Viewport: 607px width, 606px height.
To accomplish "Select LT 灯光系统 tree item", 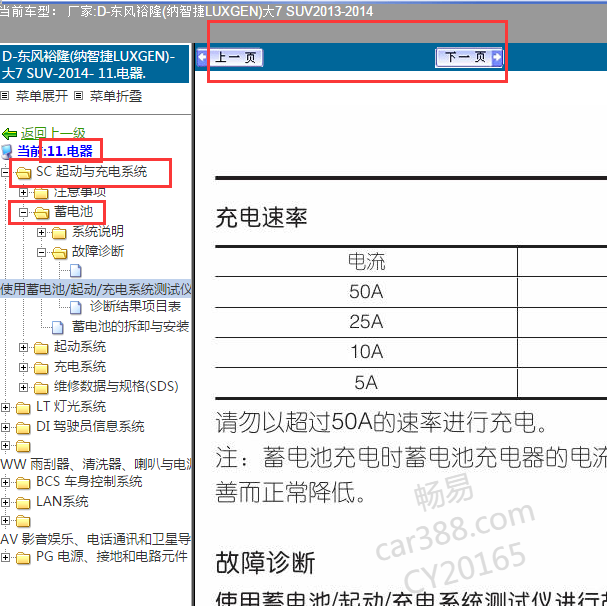I will pos(71,407).
